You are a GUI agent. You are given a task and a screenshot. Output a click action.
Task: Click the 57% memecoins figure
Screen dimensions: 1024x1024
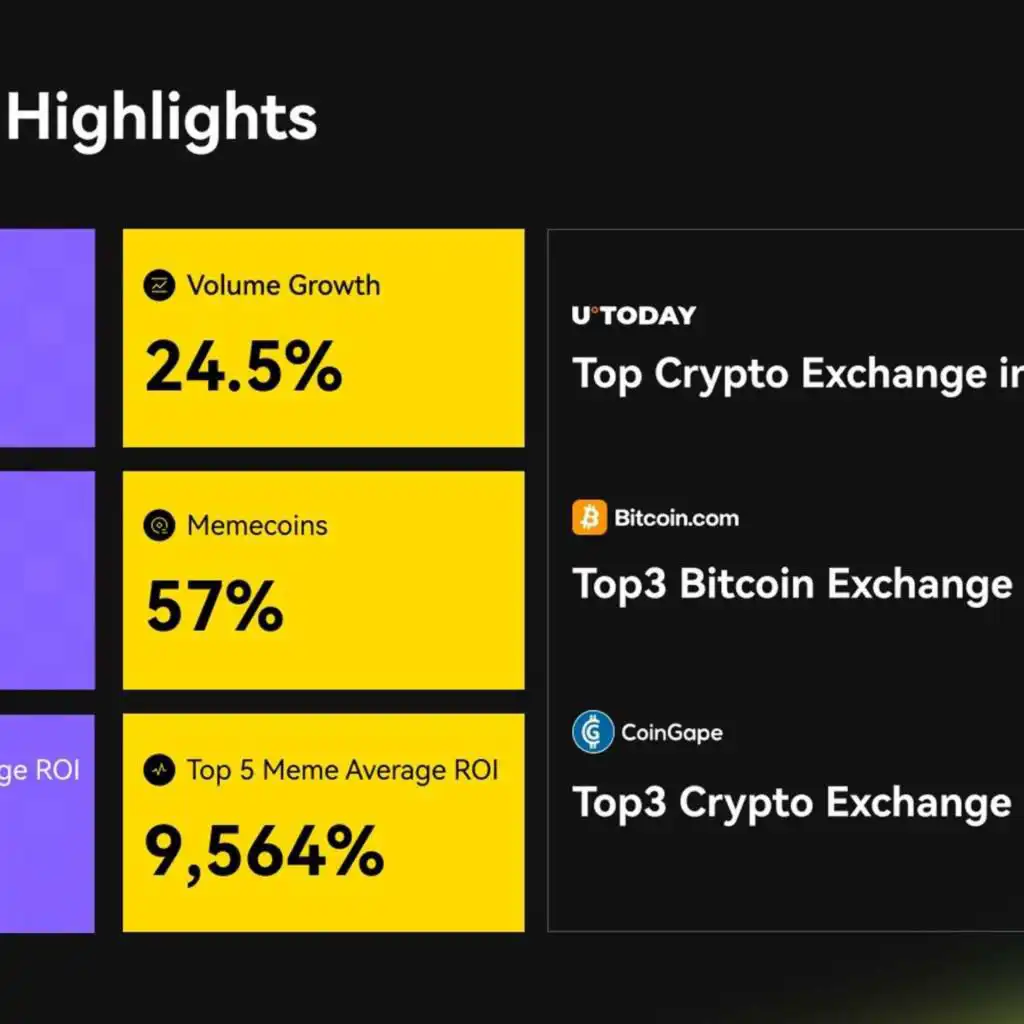215,607
